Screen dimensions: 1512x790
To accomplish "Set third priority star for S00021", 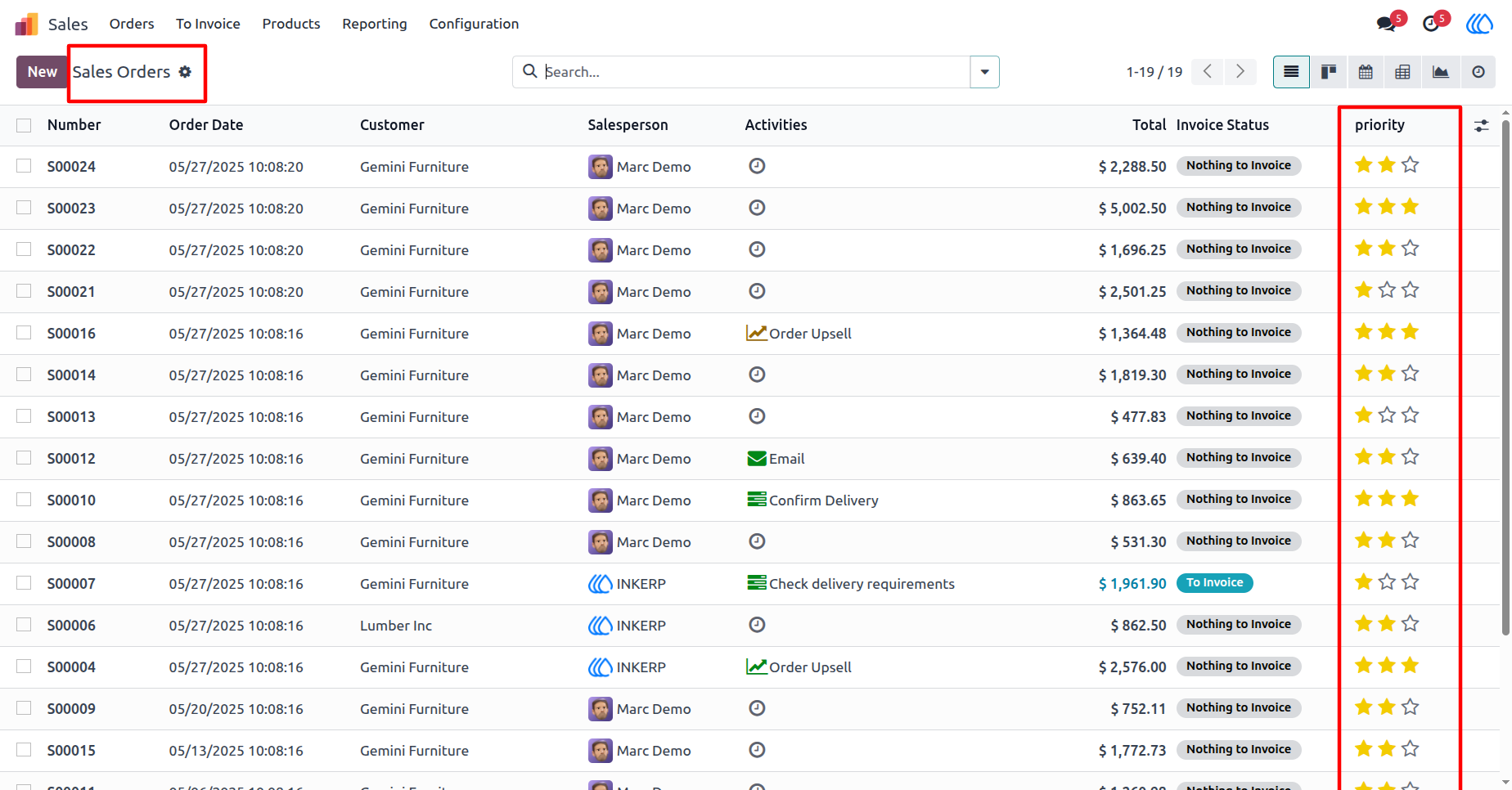I will 1410,290.
